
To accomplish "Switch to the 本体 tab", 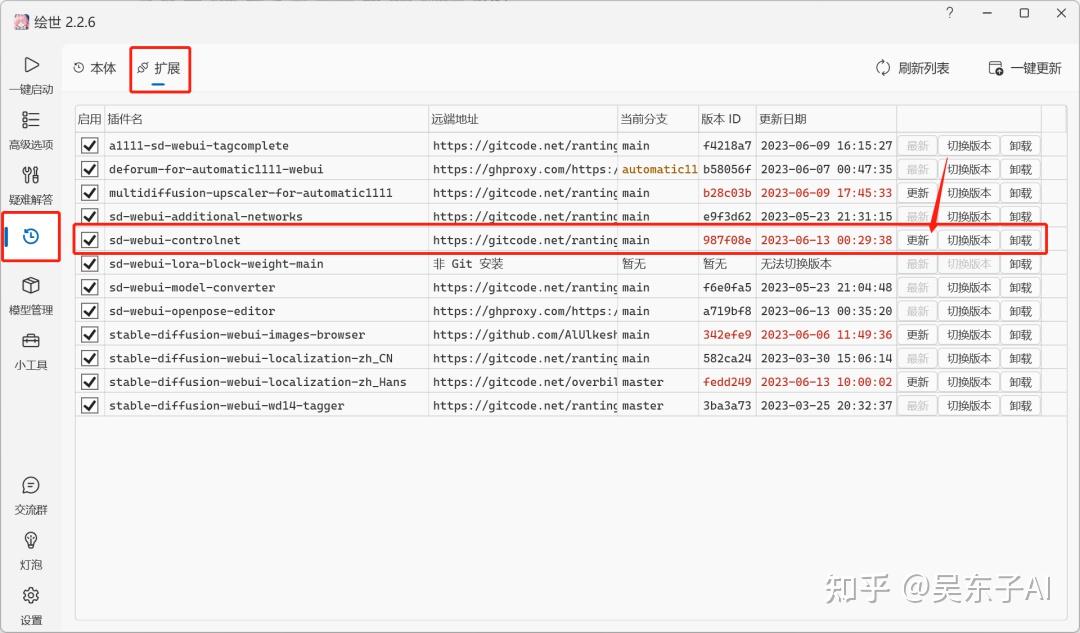I will click(x=94, y=68).
